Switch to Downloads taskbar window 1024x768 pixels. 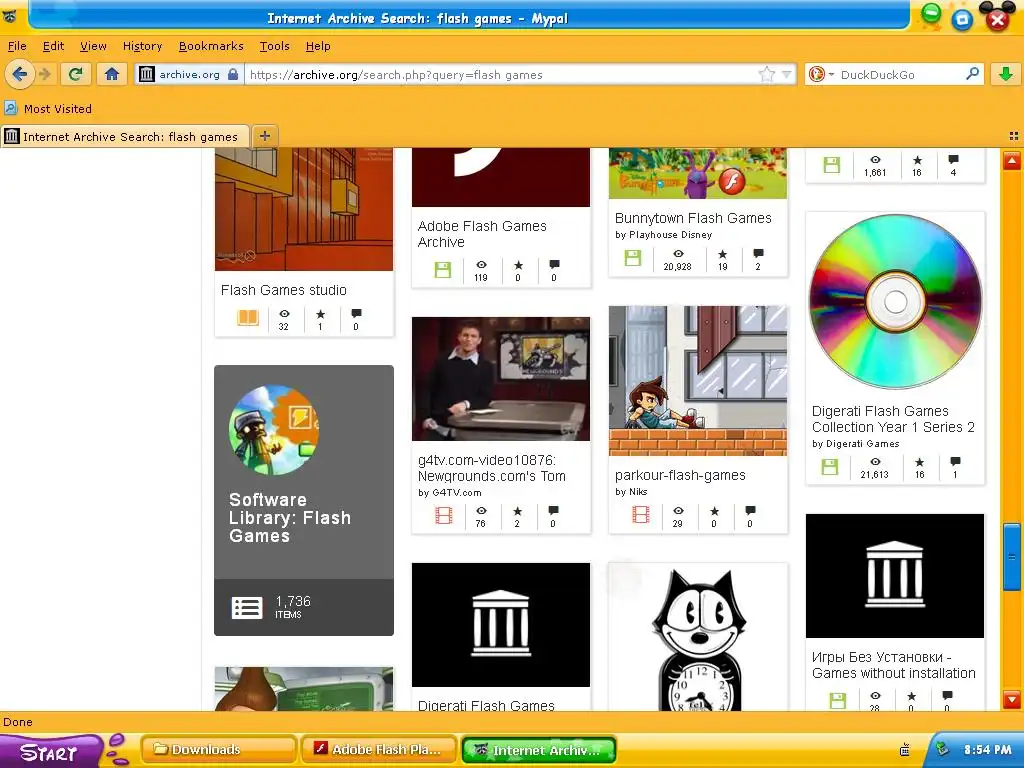[219, 750]
